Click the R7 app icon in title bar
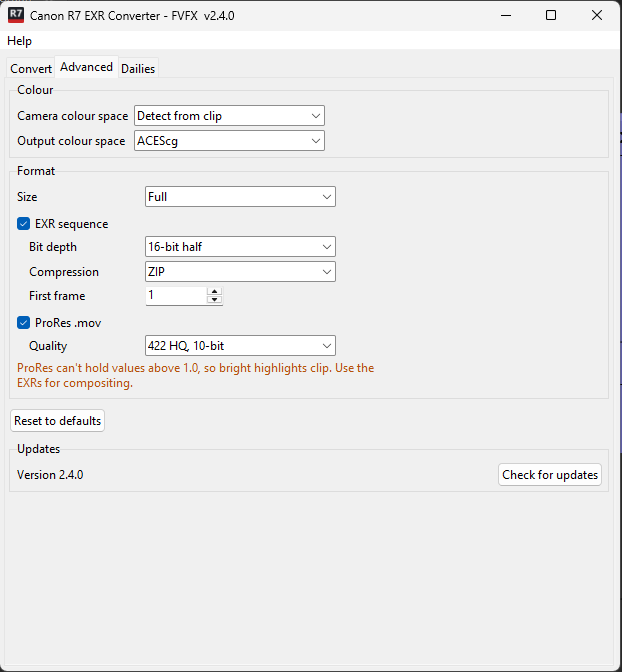 pyautogui.click(x=15, y=15)
